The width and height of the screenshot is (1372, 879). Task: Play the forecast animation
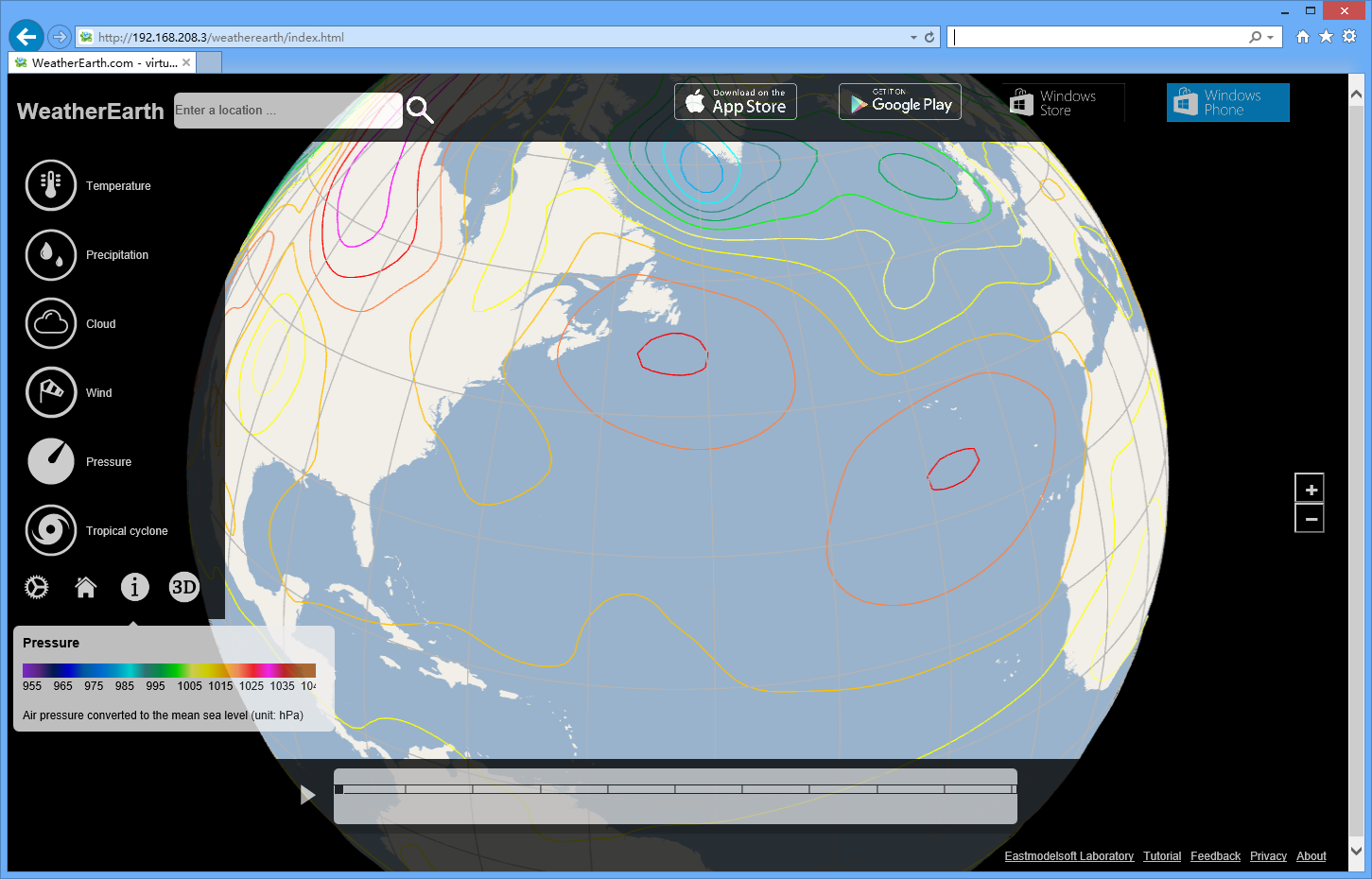click(307, 795)
